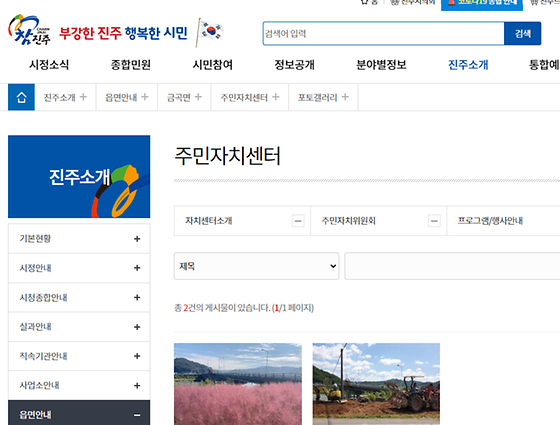Screen dimensions: 560x425
Task: Click the 진주소개 sidebar banner
Action: tap(79, 176)
